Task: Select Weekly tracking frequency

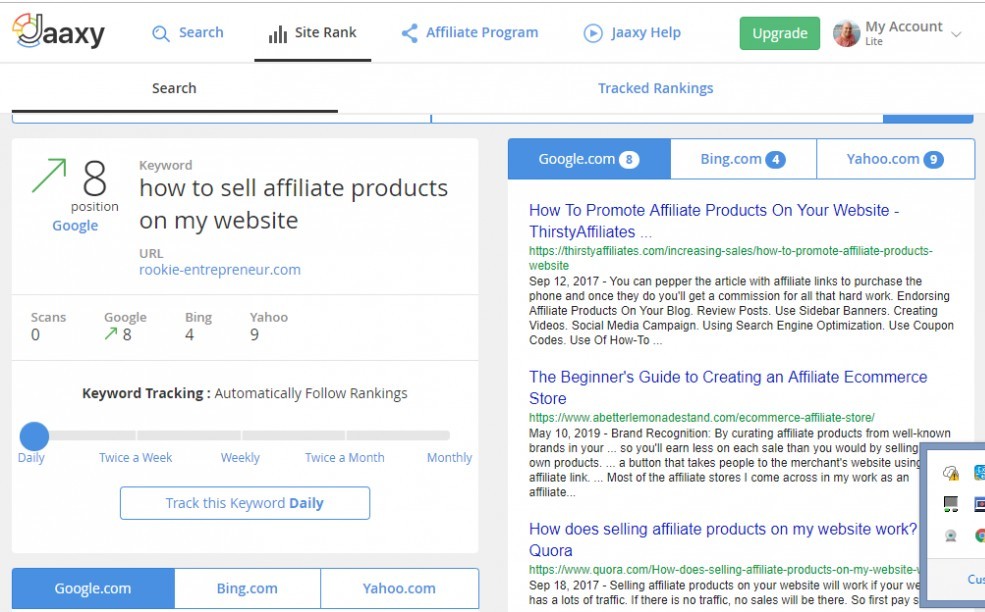Action: [240, 457]
